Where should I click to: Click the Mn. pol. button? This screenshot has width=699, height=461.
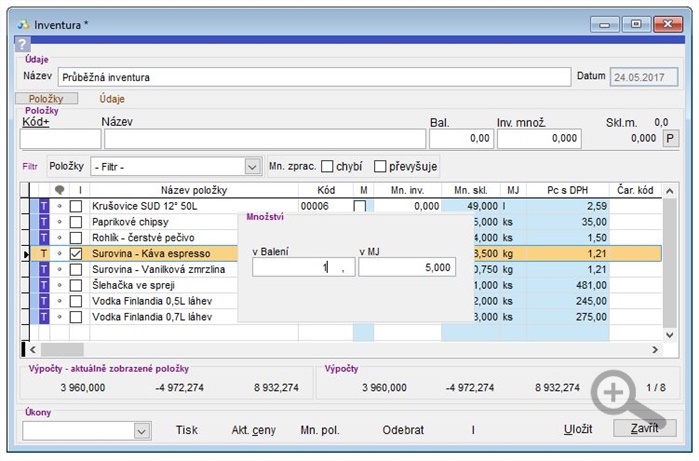pos(320,430)
